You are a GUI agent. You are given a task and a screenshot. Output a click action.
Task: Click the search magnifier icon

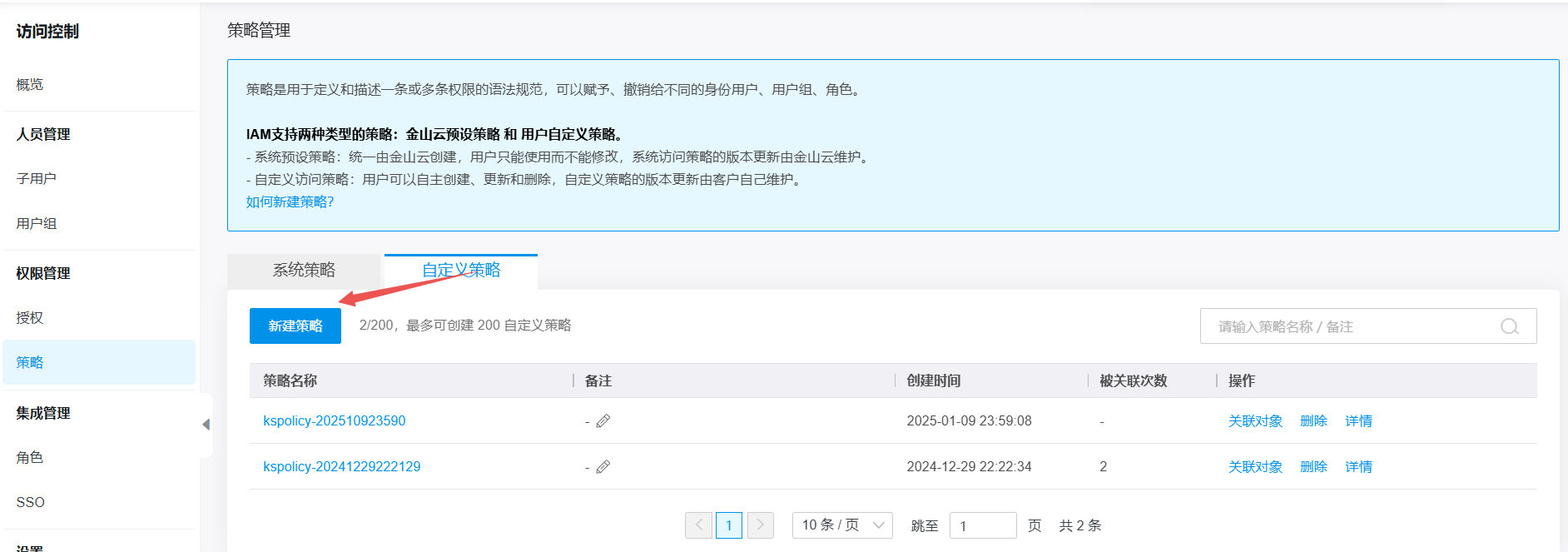pyautogui.click(x=1509, y=326)
